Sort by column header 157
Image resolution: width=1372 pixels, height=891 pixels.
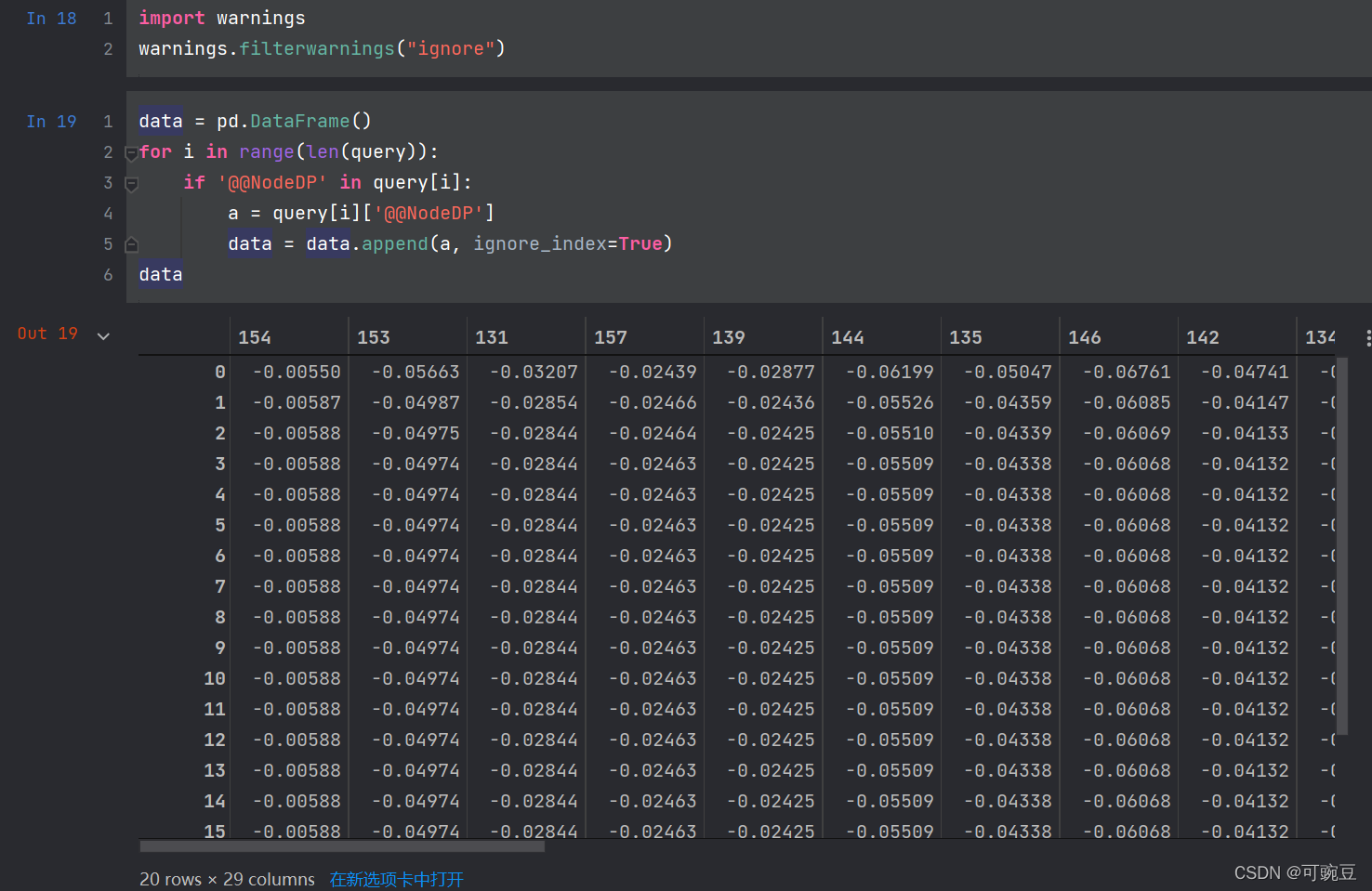(611, 337)
